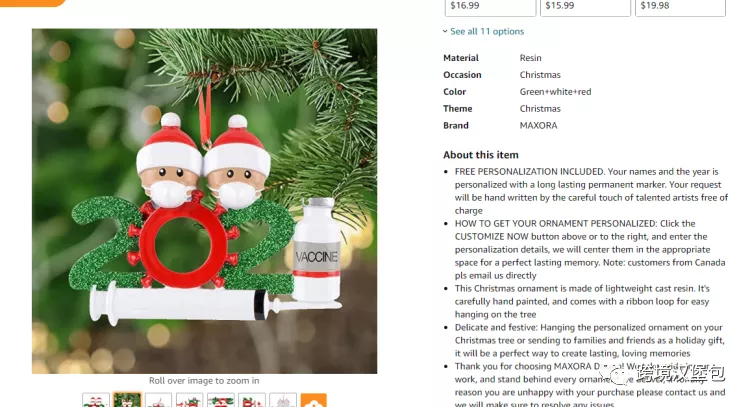Click the Resin material value
This screenshot has height=407, width=750.
tap(530, 58)
